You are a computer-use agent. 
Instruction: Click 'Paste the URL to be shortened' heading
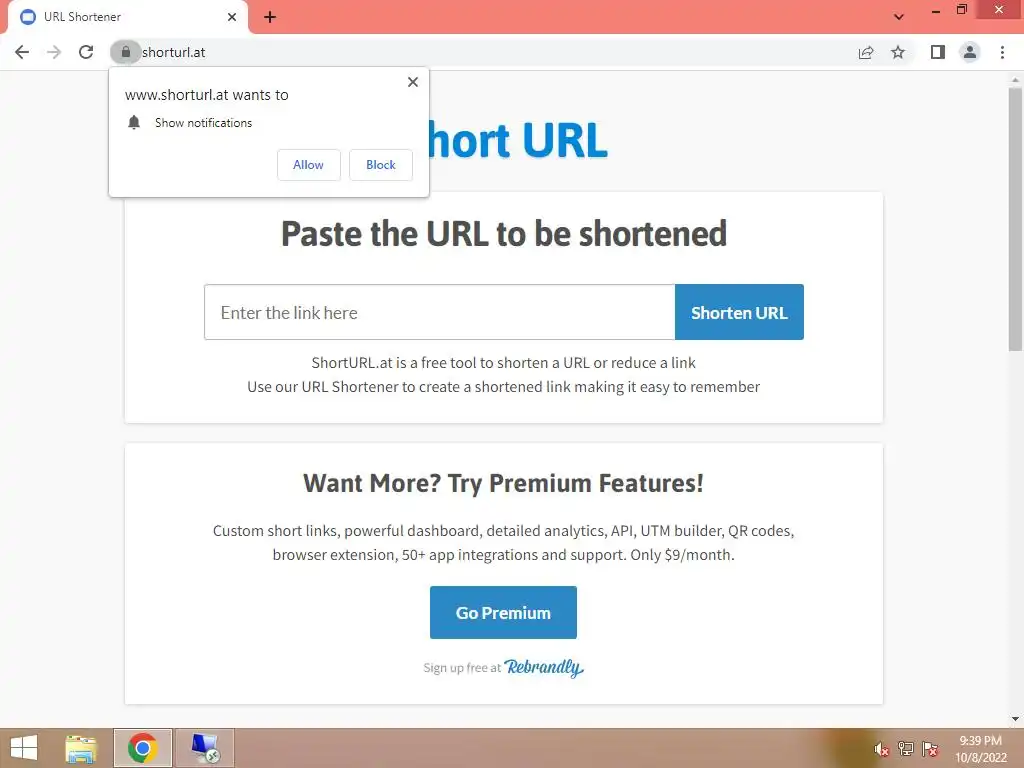(x=504, y=234)
